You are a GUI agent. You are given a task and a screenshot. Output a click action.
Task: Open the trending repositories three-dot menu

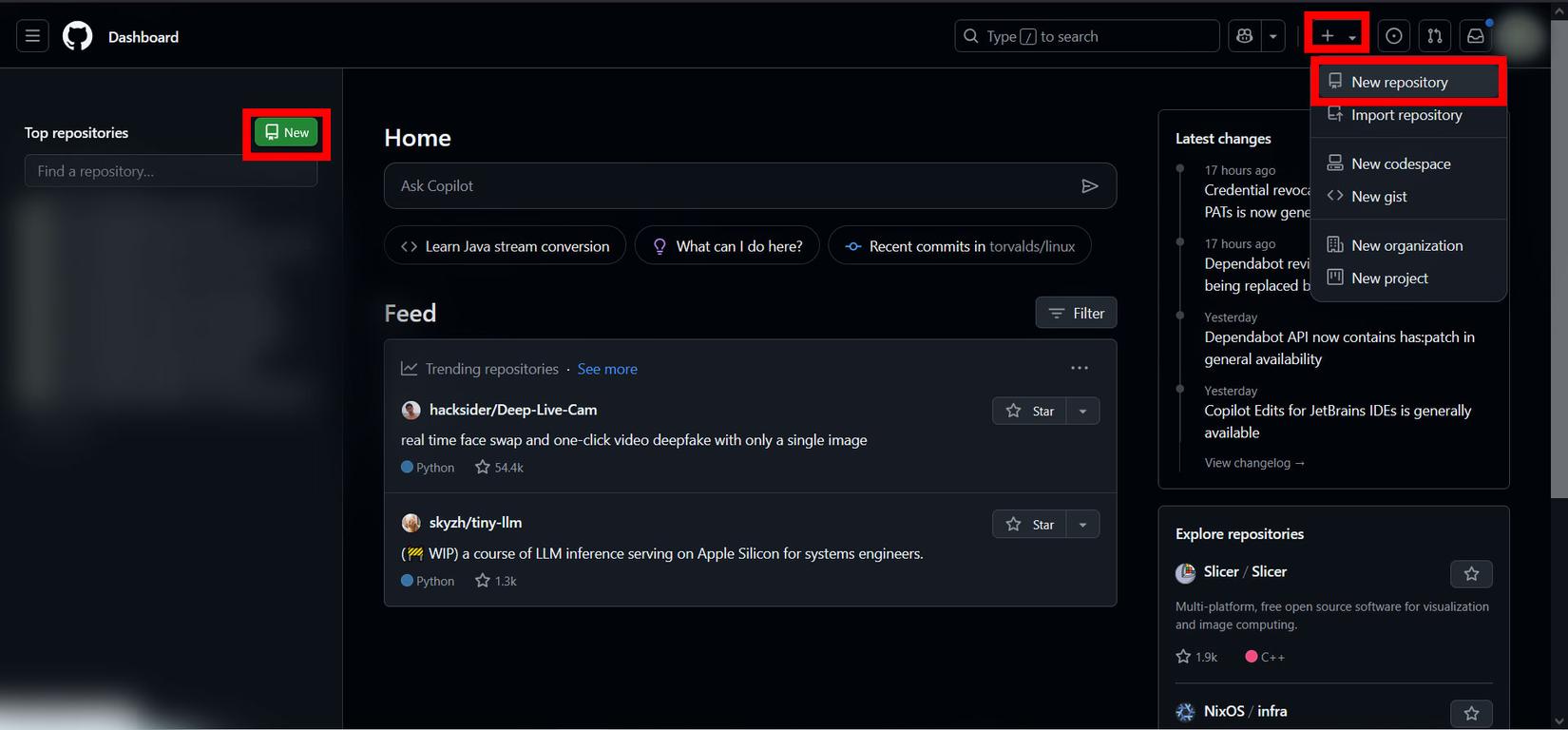pos(1080,368)
